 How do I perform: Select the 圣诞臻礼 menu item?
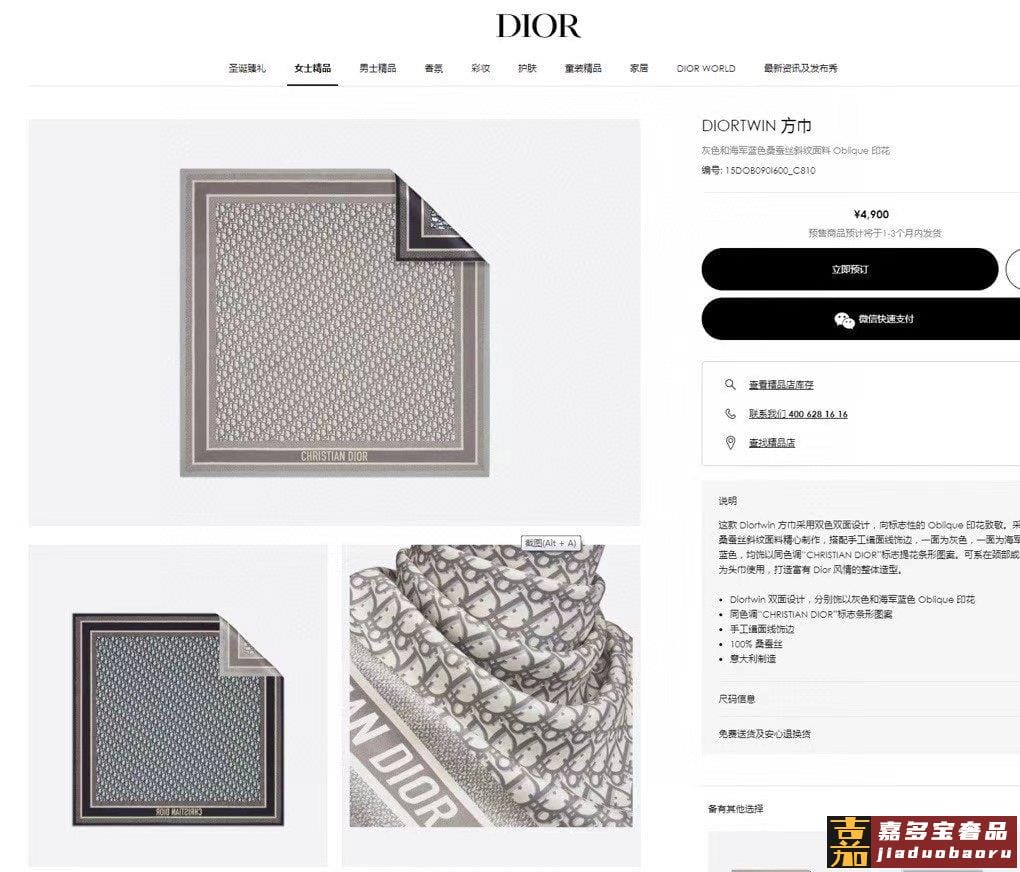point(247,68)
